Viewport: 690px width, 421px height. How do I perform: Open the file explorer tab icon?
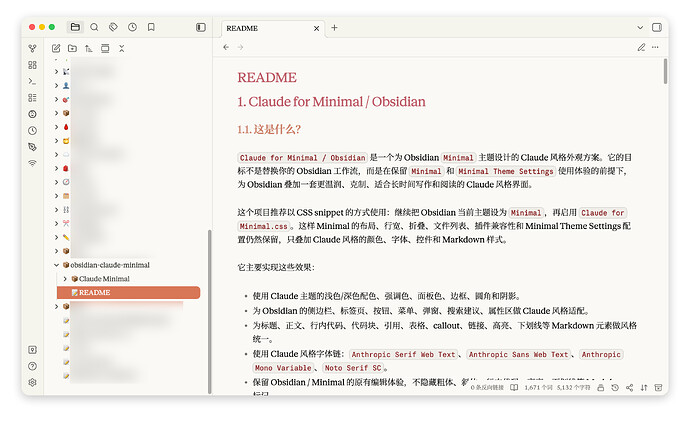[75, 27]
